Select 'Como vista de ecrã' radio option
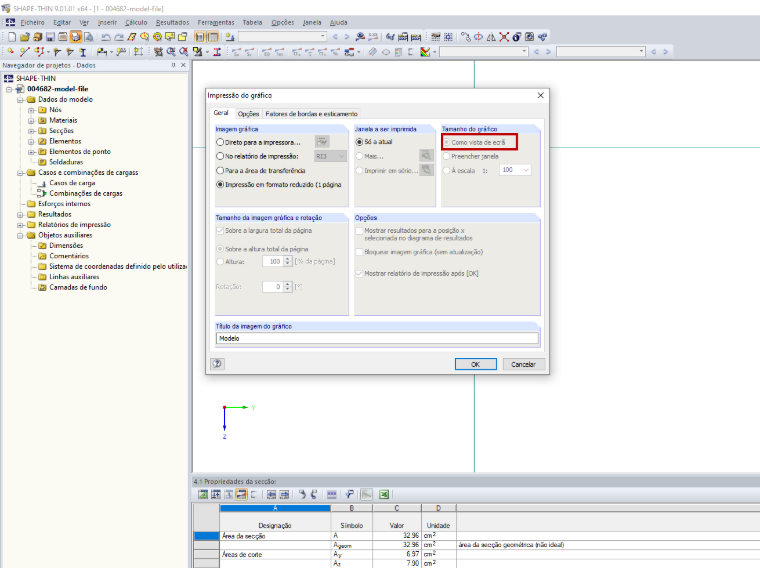 446,142
